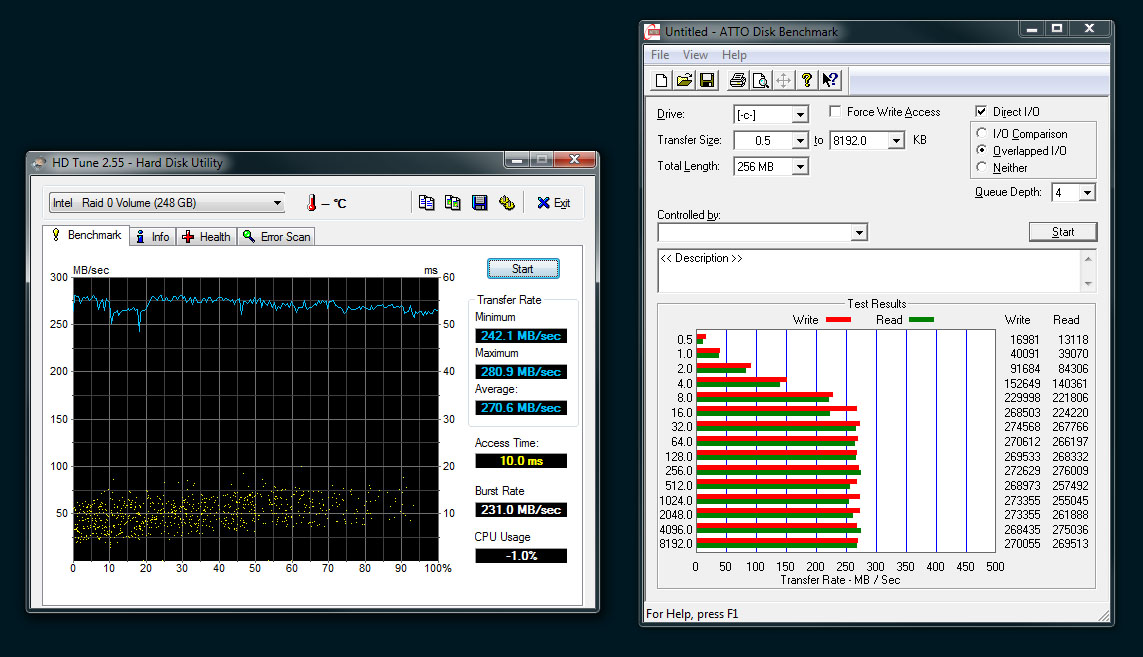The width and height of the screenshot is (1143, 657).
Task: Select the I/O Comparison radio button
Action: coord(983,134)
